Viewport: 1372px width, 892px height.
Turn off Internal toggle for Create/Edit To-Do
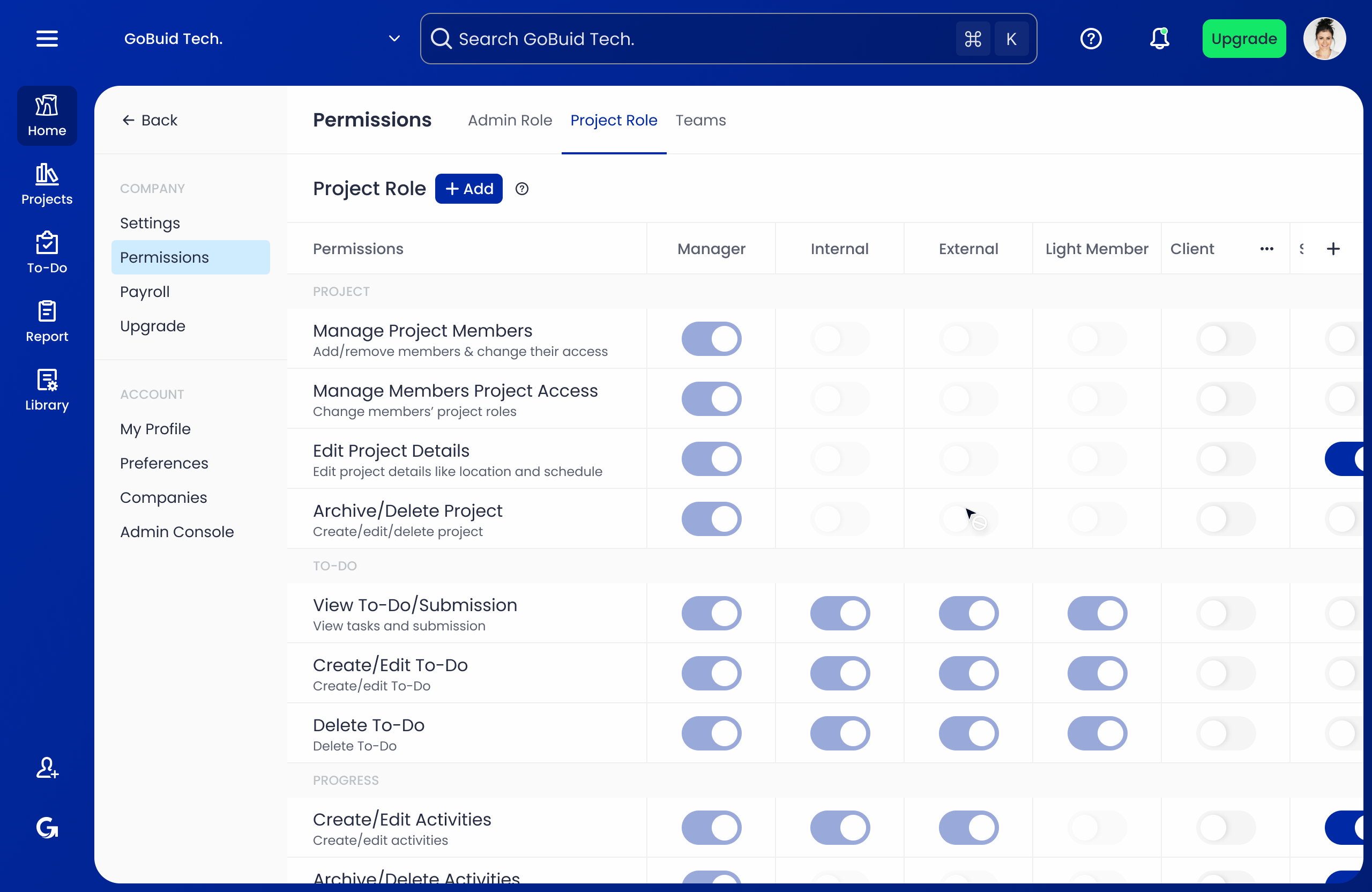tap(839, 673)
